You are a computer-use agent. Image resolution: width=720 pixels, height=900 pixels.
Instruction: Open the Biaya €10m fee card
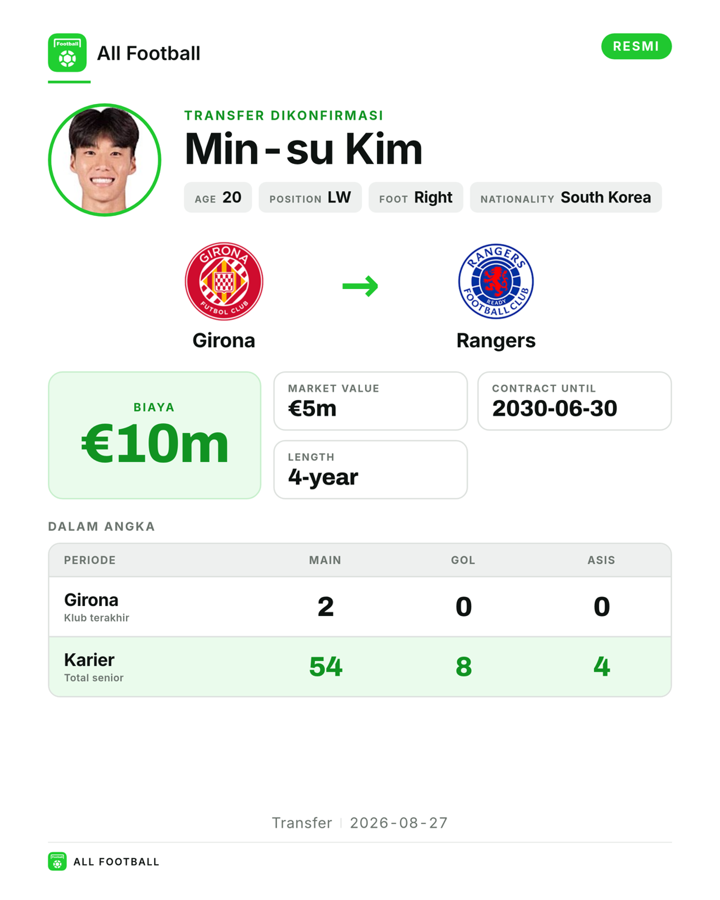[x=154, y=435]
